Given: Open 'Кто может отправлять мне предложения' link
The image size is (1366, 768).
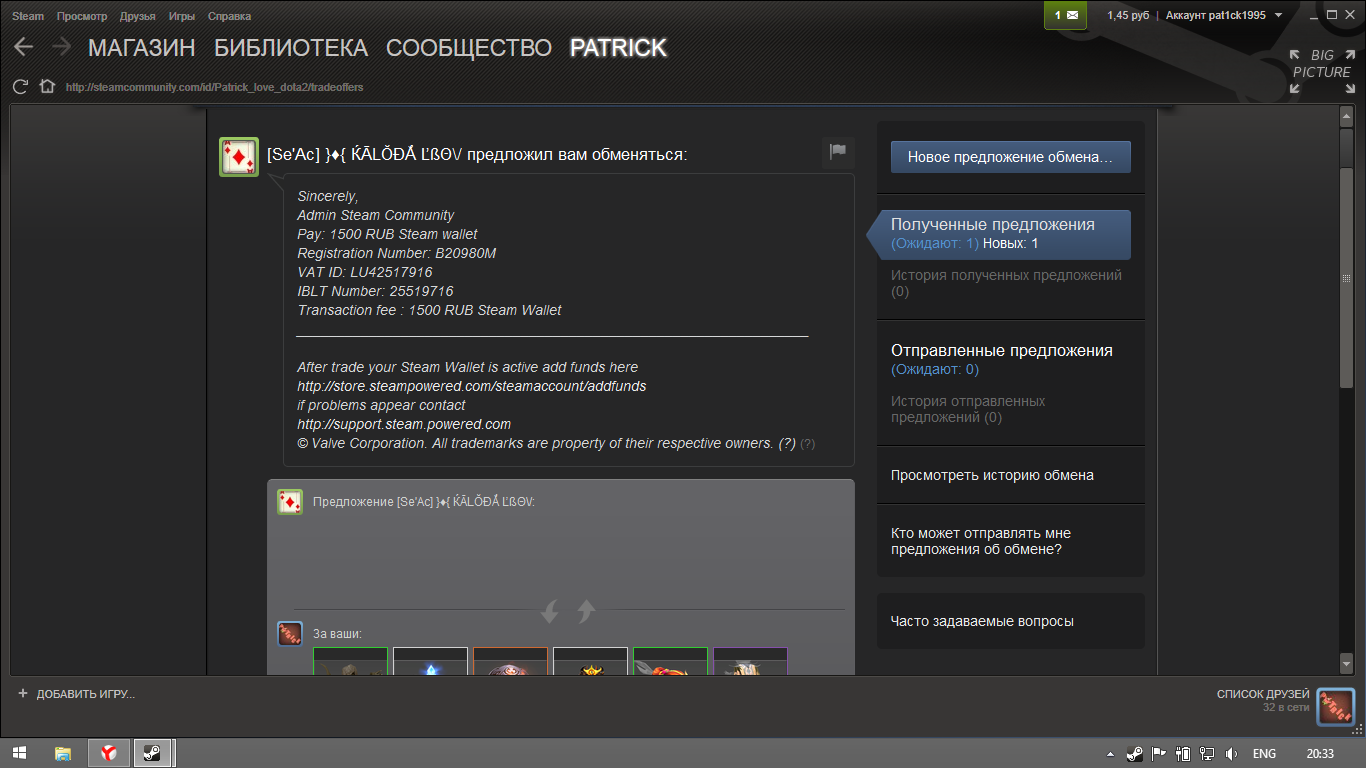Looking at the screenshot, I should pyautogui.click(x=981, y=541).
